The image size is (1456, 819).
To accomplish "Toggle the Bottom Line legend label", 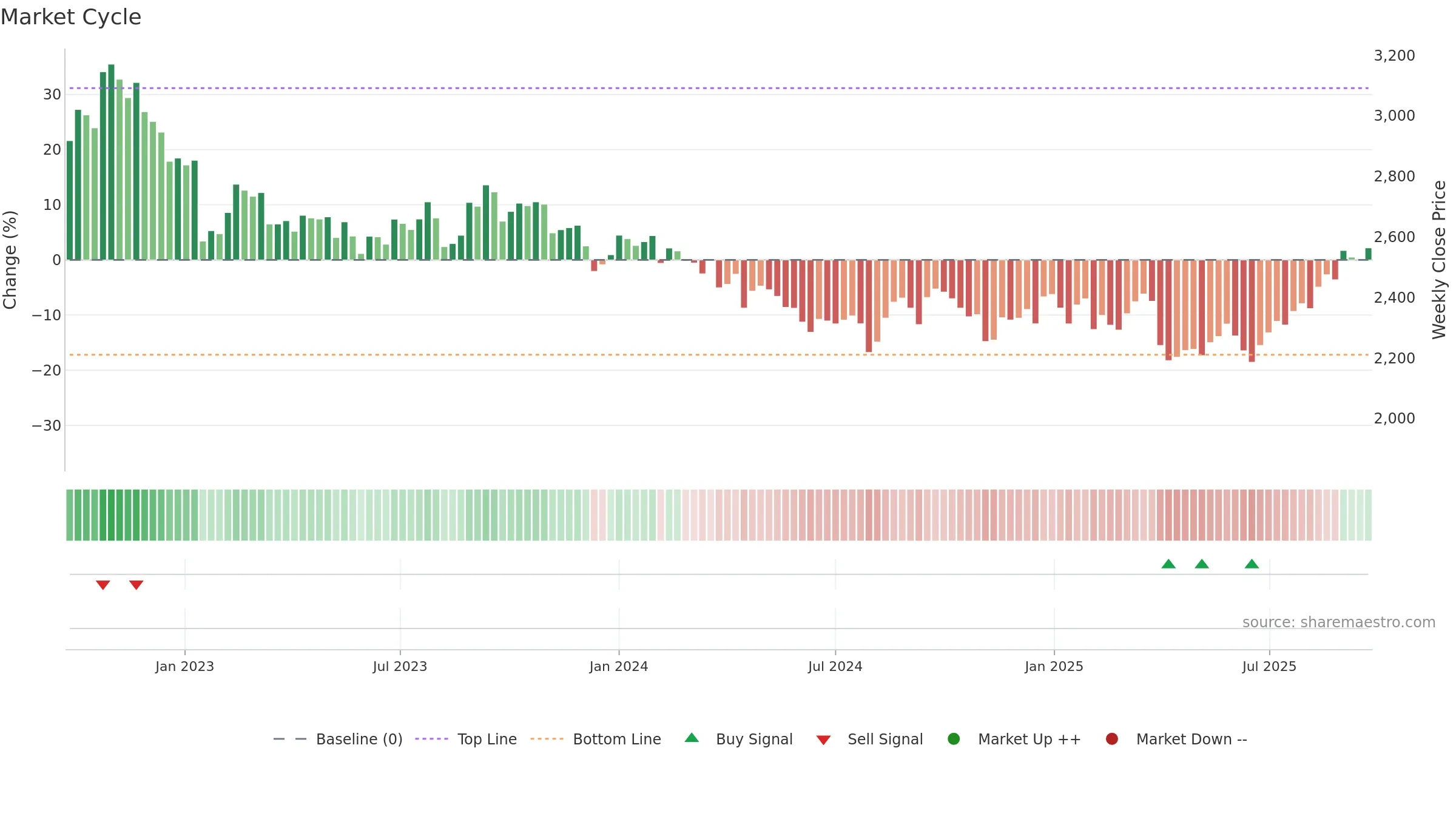I will 617,739.
